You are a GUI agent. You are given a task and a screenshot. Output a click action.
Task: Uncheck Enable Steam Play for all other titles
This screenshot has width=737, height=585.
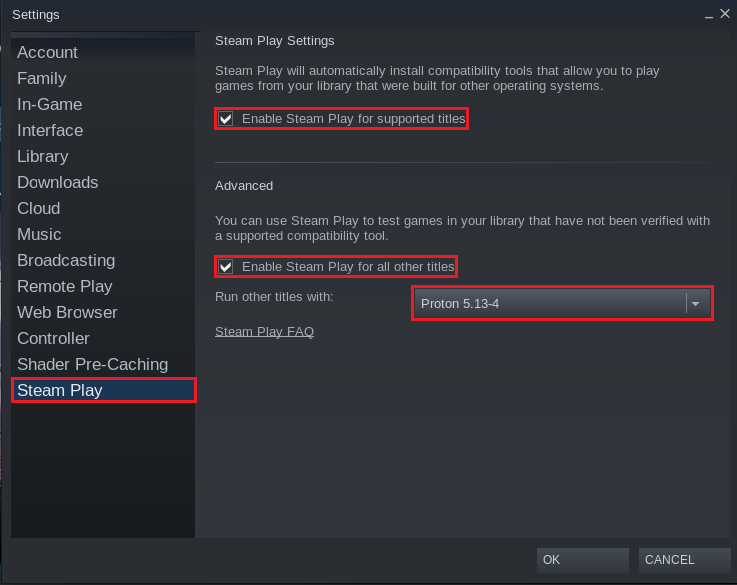pos(226,267)
